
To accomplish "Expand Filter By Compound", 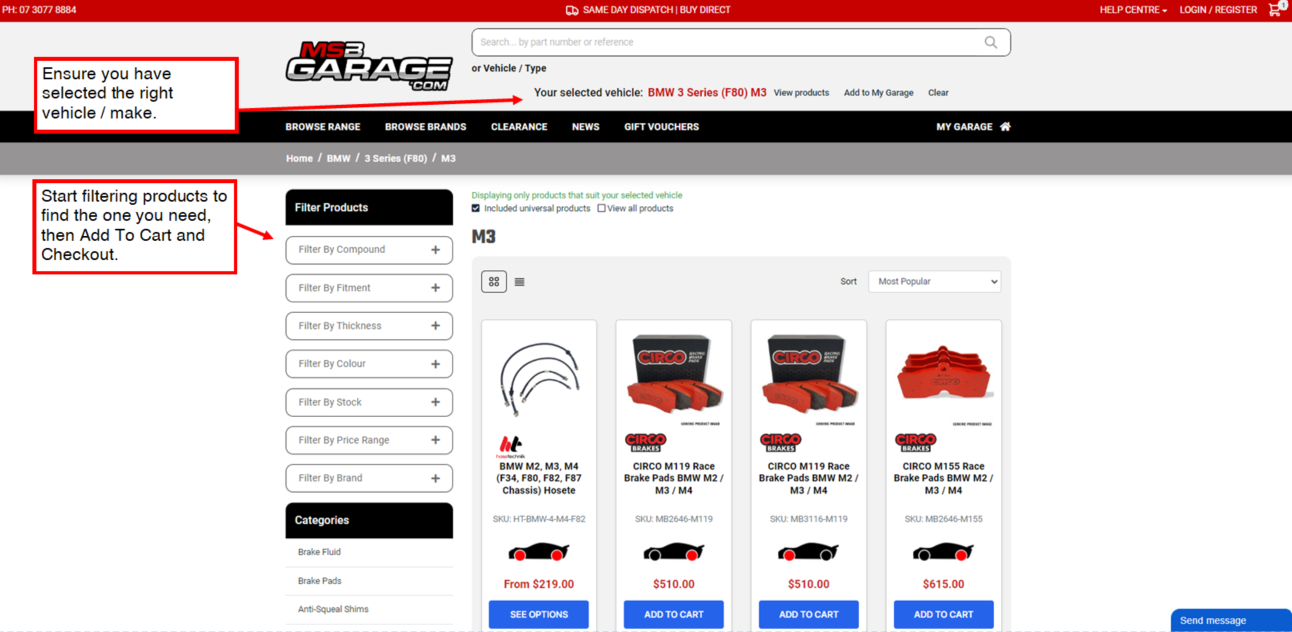I will point(369,250).
